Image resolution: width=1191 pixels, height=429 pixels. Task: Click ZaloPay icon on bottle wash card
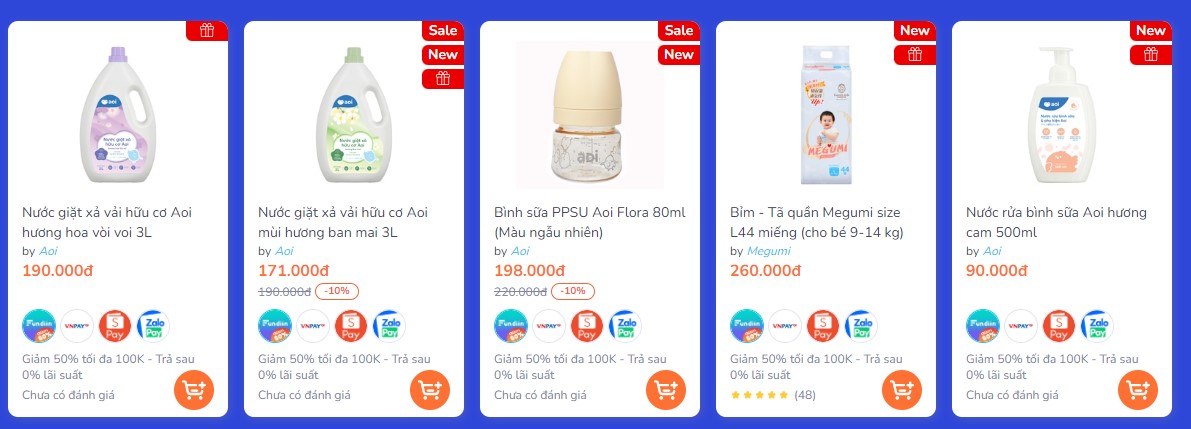(x=1098, y=326)
